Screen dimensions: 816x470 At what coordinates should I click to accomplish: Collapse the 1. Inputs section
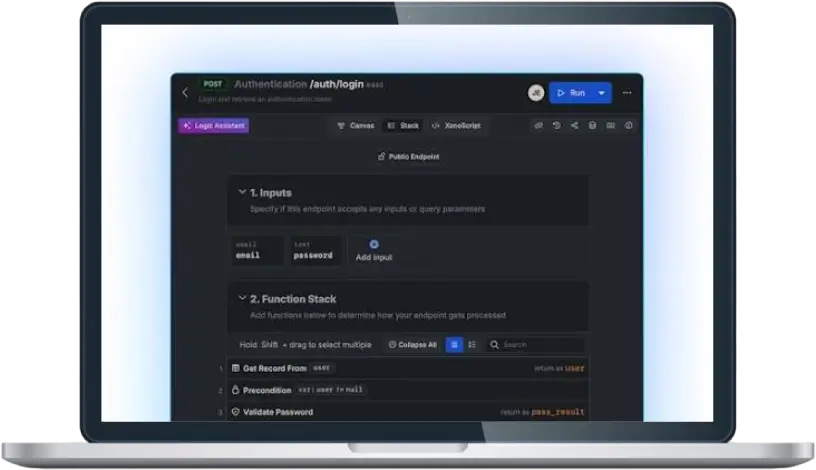click(x=242, y=192)
